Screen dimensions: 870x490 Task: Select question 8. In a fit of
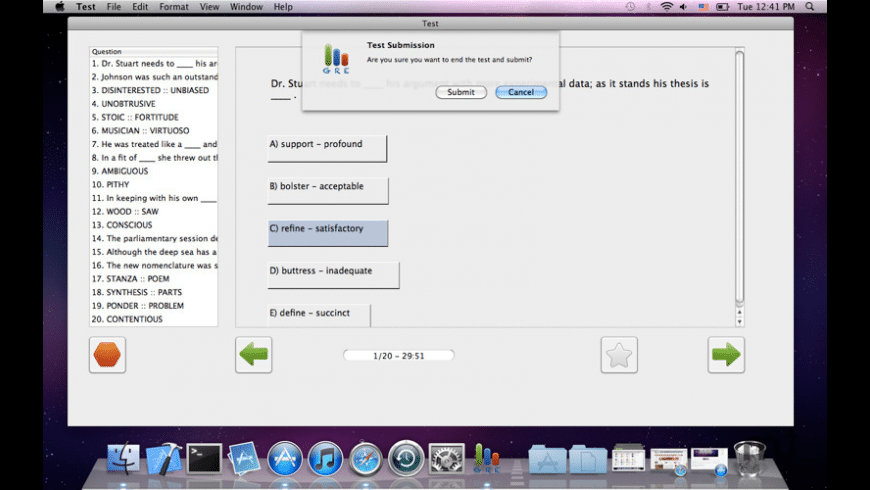coord(154,158)
